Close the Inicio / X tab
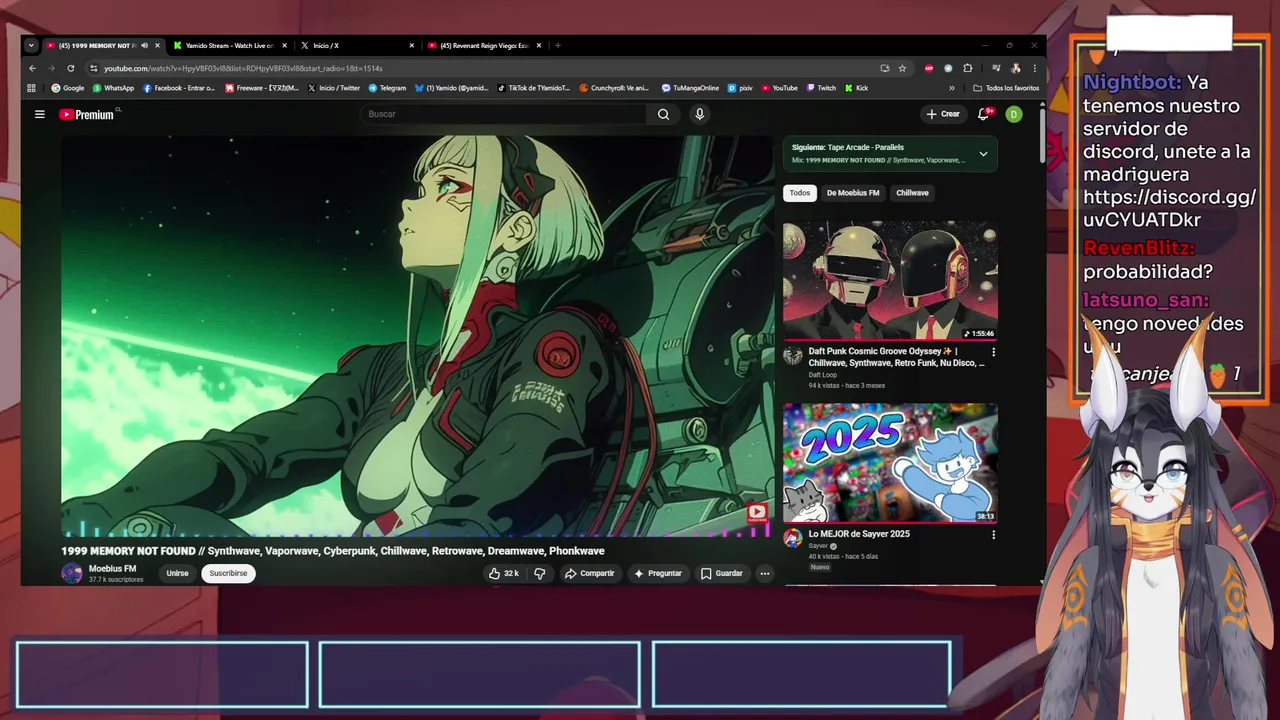This screenshot has height=720, width=1280. (x=411, y=45)
